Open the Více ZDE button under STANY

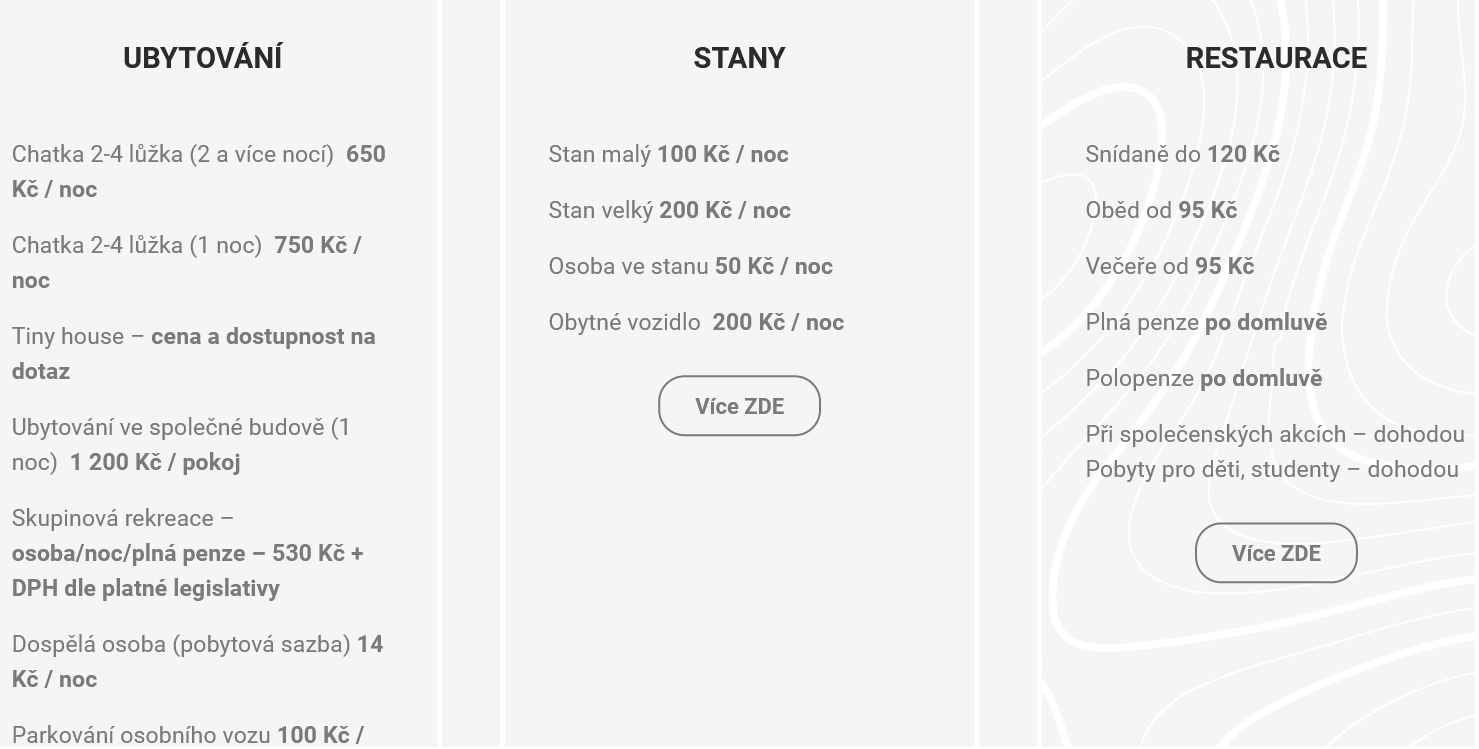click(x=739, y=406)
